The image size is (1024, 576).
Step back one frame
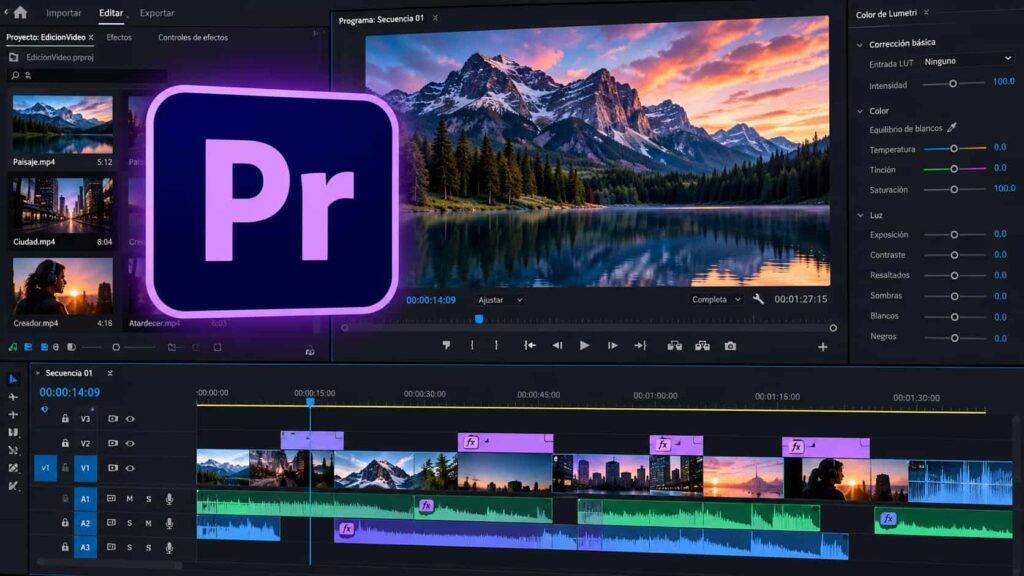pyautogui.click(x=557, y=345)
